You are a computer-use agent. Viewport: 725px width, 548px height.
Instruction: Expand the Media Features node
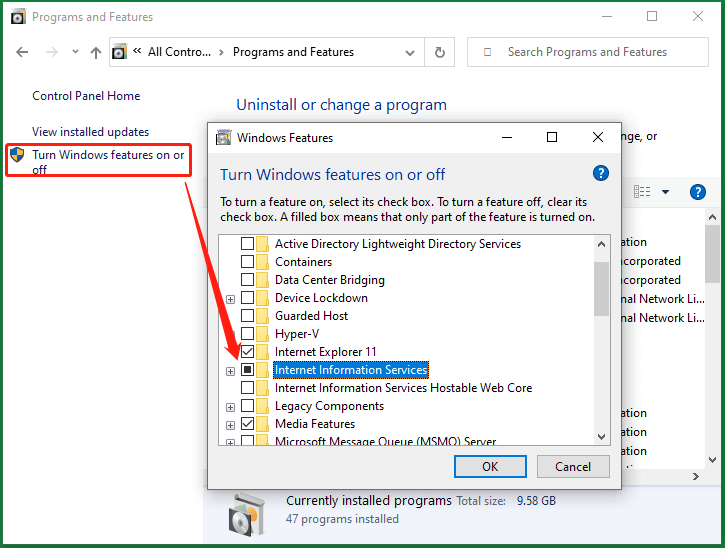(x=230, y=425)
